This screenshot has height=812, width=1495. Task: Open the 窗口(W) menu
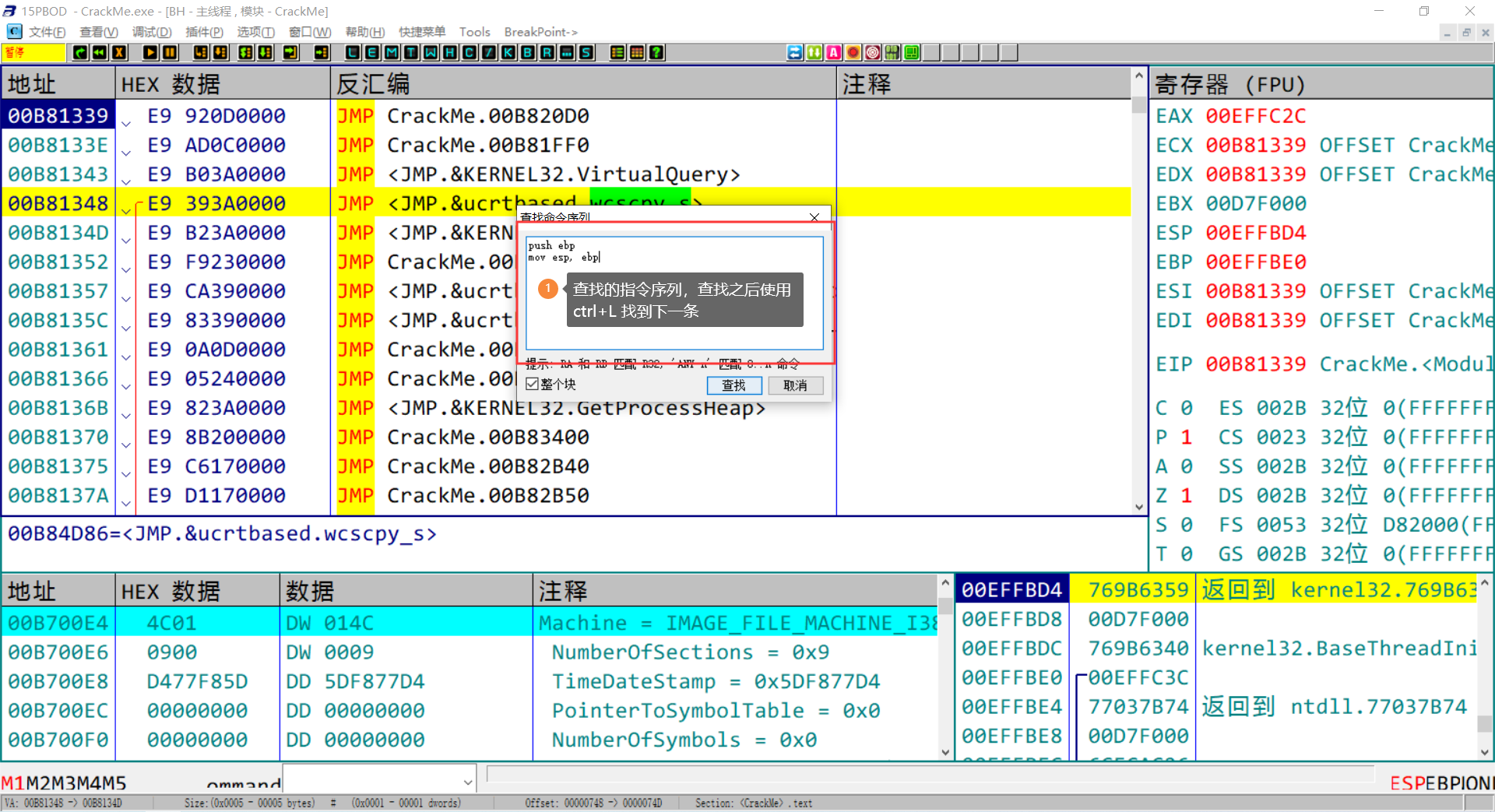[310, 32]
